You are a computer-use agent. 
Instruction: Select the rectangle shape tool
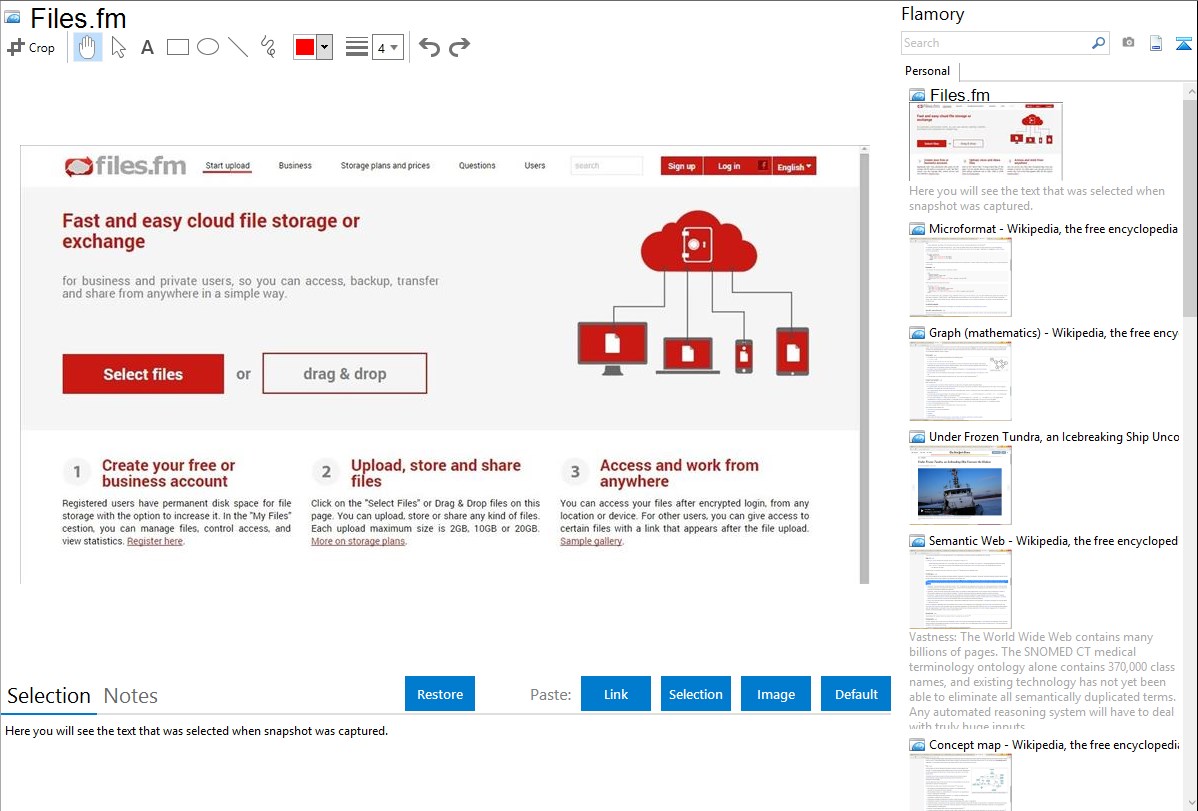(177, 47)
